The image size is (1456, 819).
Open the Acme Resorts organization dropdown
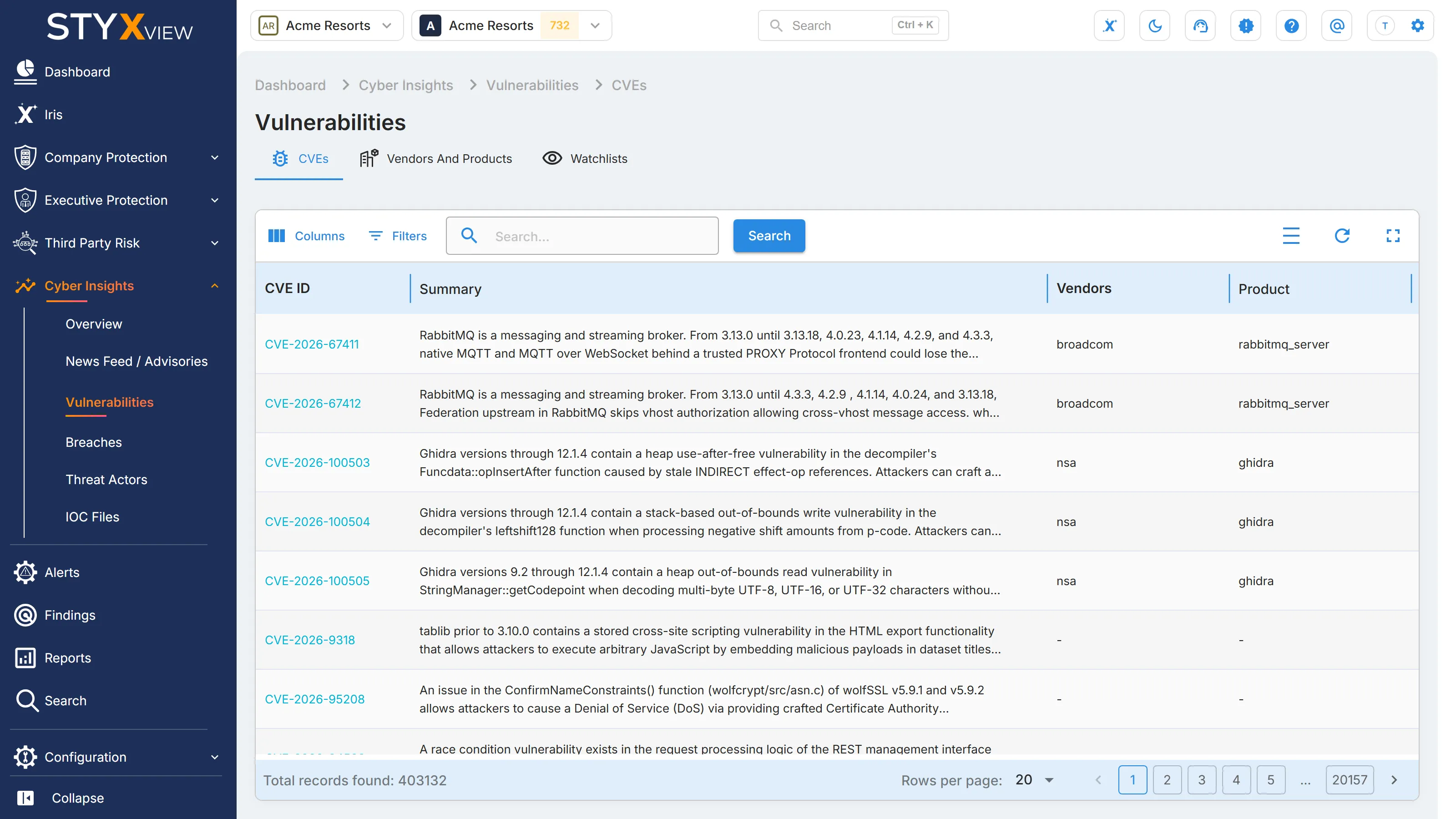(327, 25)
